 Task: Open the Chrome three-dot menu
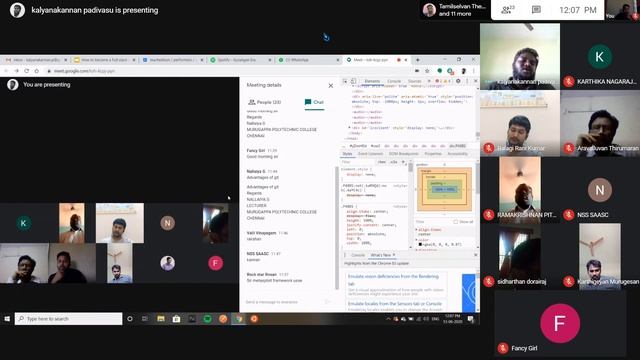click(x=474, y=71)
